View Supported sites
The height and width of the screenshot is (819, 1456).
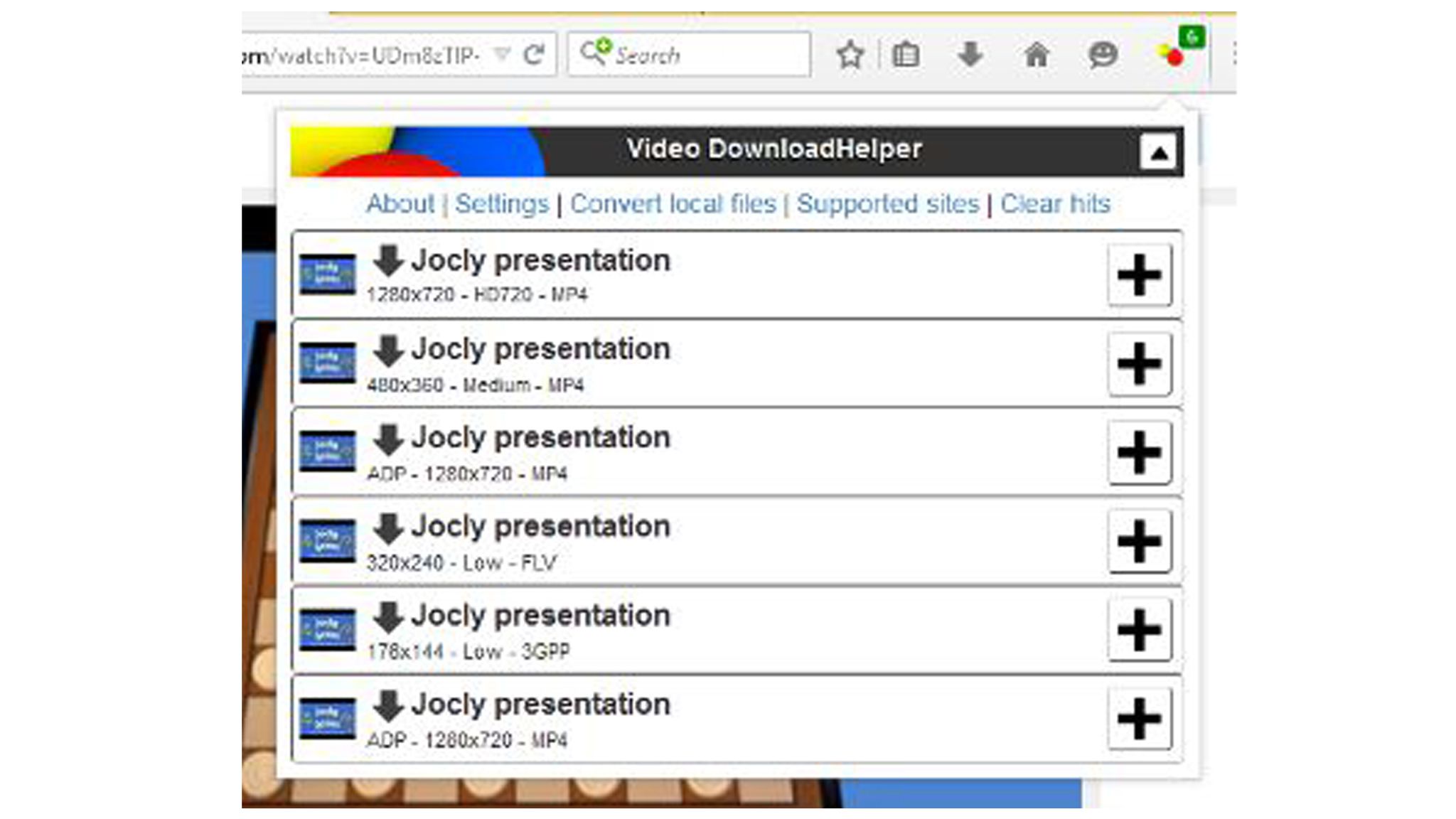tap(887, 204)
